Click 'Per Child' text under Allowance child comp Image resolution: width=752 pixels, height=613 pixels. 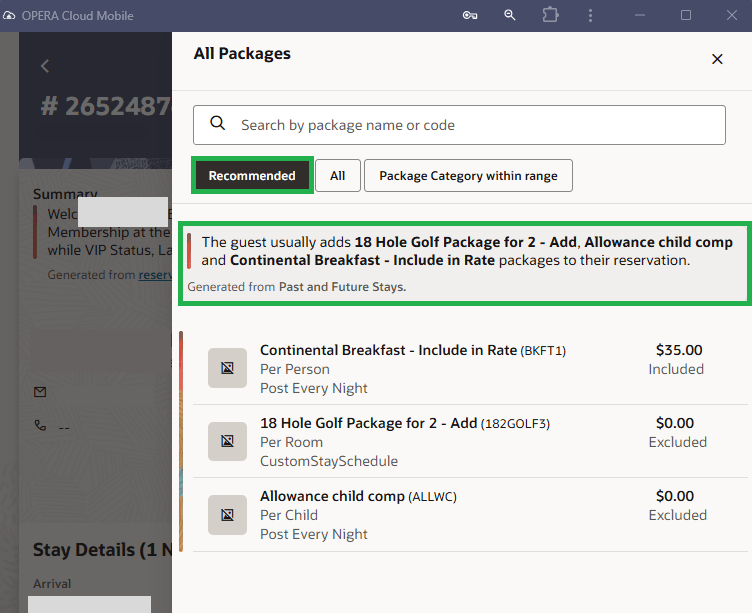point(289,515)
